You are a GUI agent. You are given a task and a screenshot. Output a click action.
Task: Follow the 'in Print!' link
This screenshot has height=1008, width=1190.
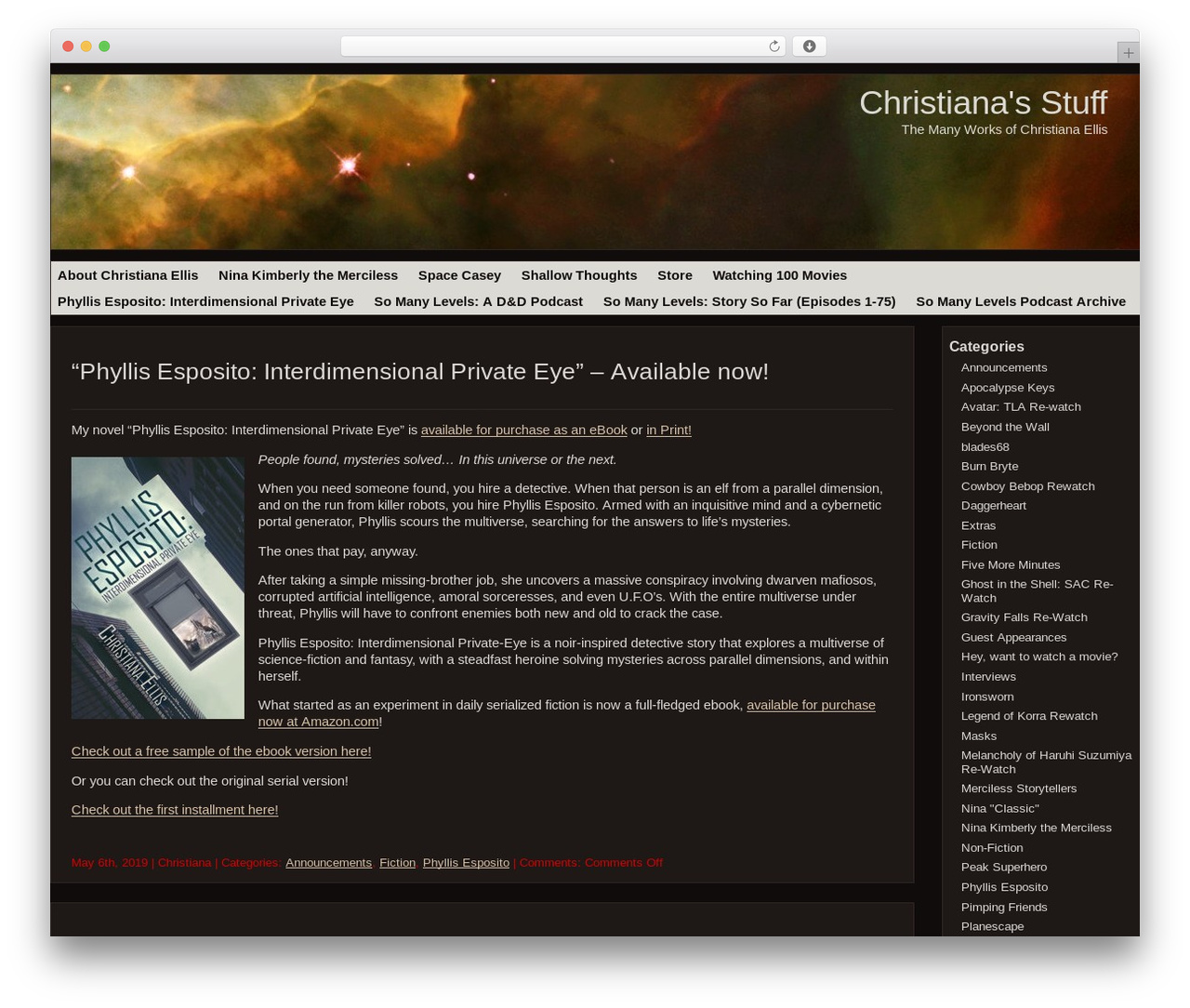click(x=668, y=430)
